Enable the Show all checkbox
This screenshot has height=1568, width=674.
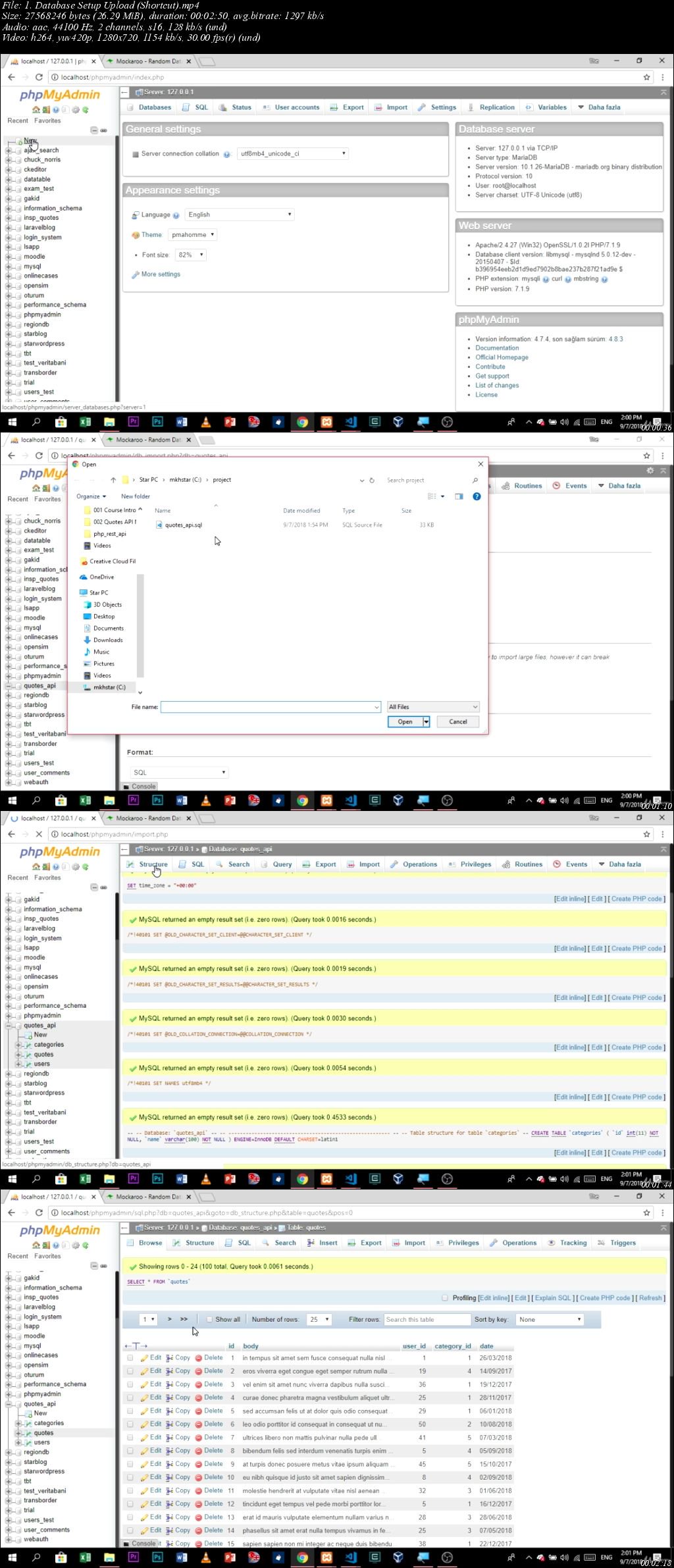(x=209, y=1319)
